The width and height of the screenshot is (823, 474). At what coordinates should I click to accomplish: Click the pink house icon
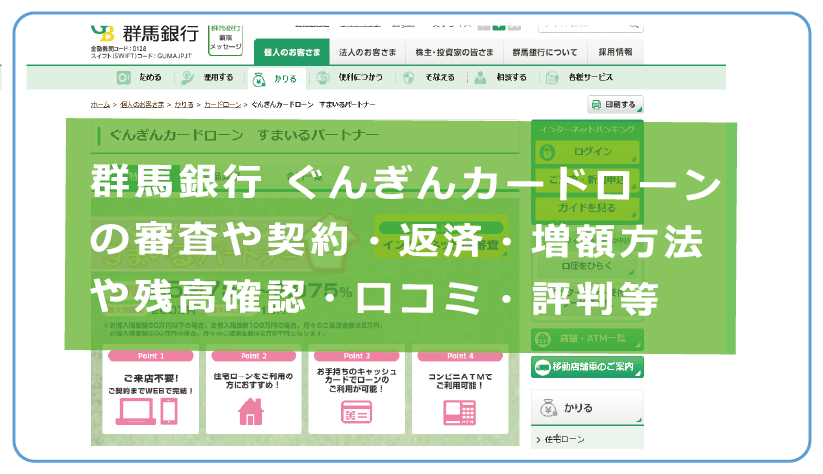click(x=251, y=412)
